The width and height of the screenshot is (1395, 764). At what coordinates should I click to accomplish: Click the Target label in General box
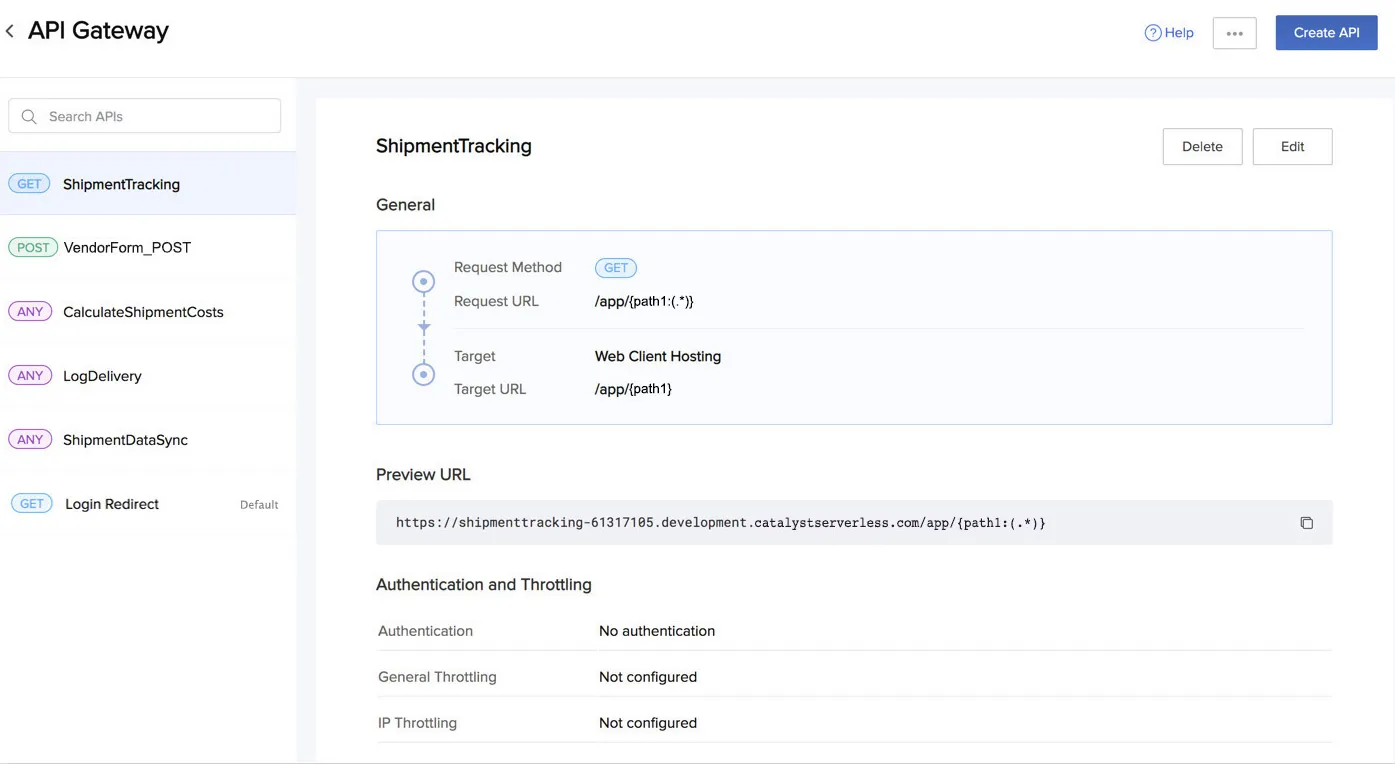[475, 356]
